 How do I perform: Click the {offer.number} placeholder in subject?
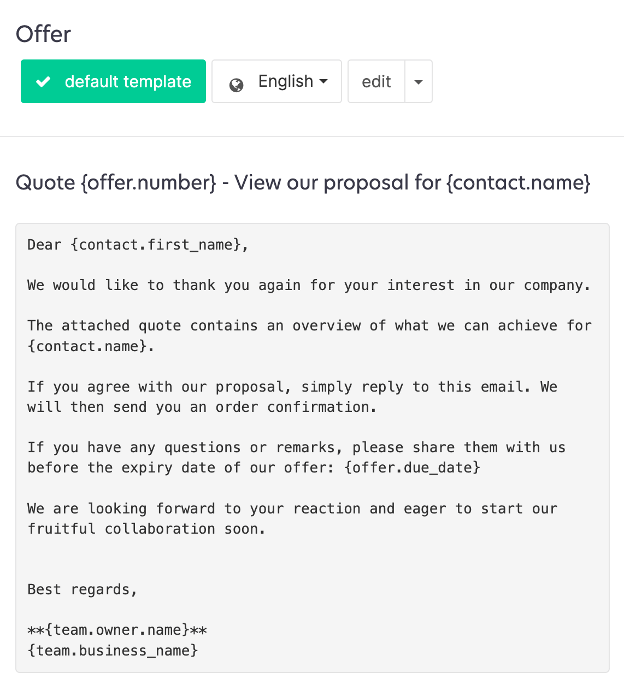click(149, 183)
